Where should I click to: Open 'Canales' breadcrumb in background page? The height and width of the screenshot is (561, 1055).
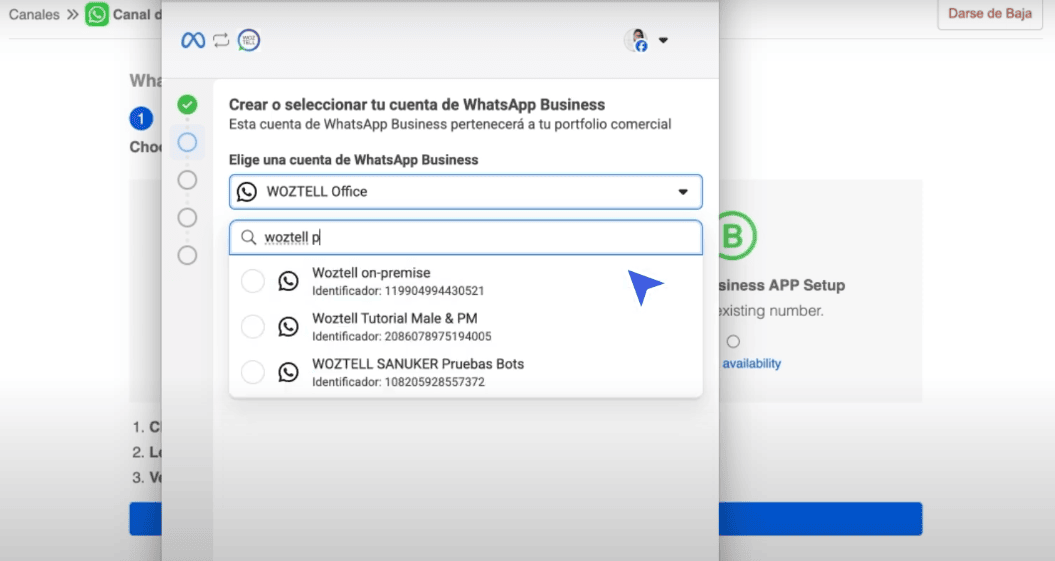pos(34,14)
